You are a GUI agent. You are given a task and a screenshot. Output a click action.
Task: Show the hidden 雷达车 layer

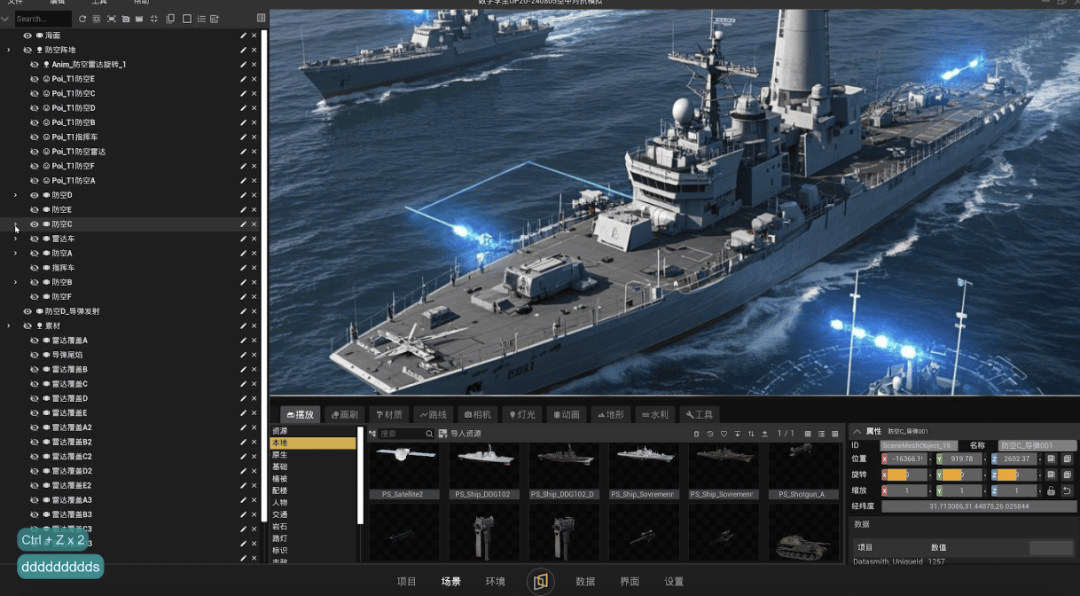[x=34, y=239]
